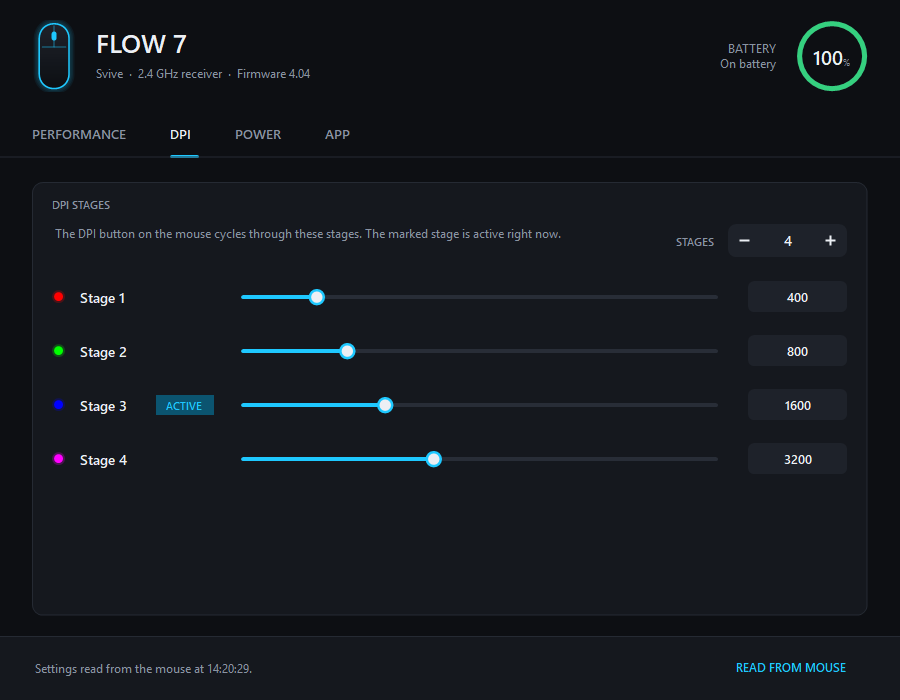This screenshot has height=700, width=900.
Task: Select the DPI tab
Action: (180, 134)
